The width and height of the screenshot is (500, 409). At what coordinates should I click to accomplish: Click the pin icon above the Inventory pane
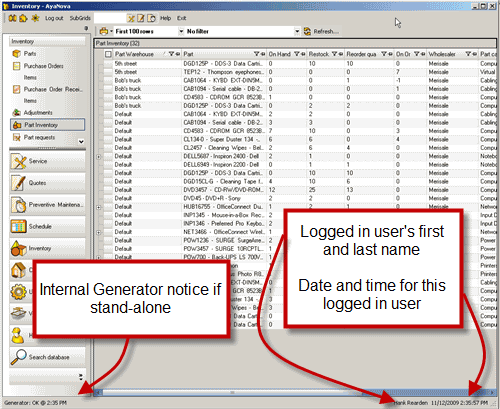86,29
